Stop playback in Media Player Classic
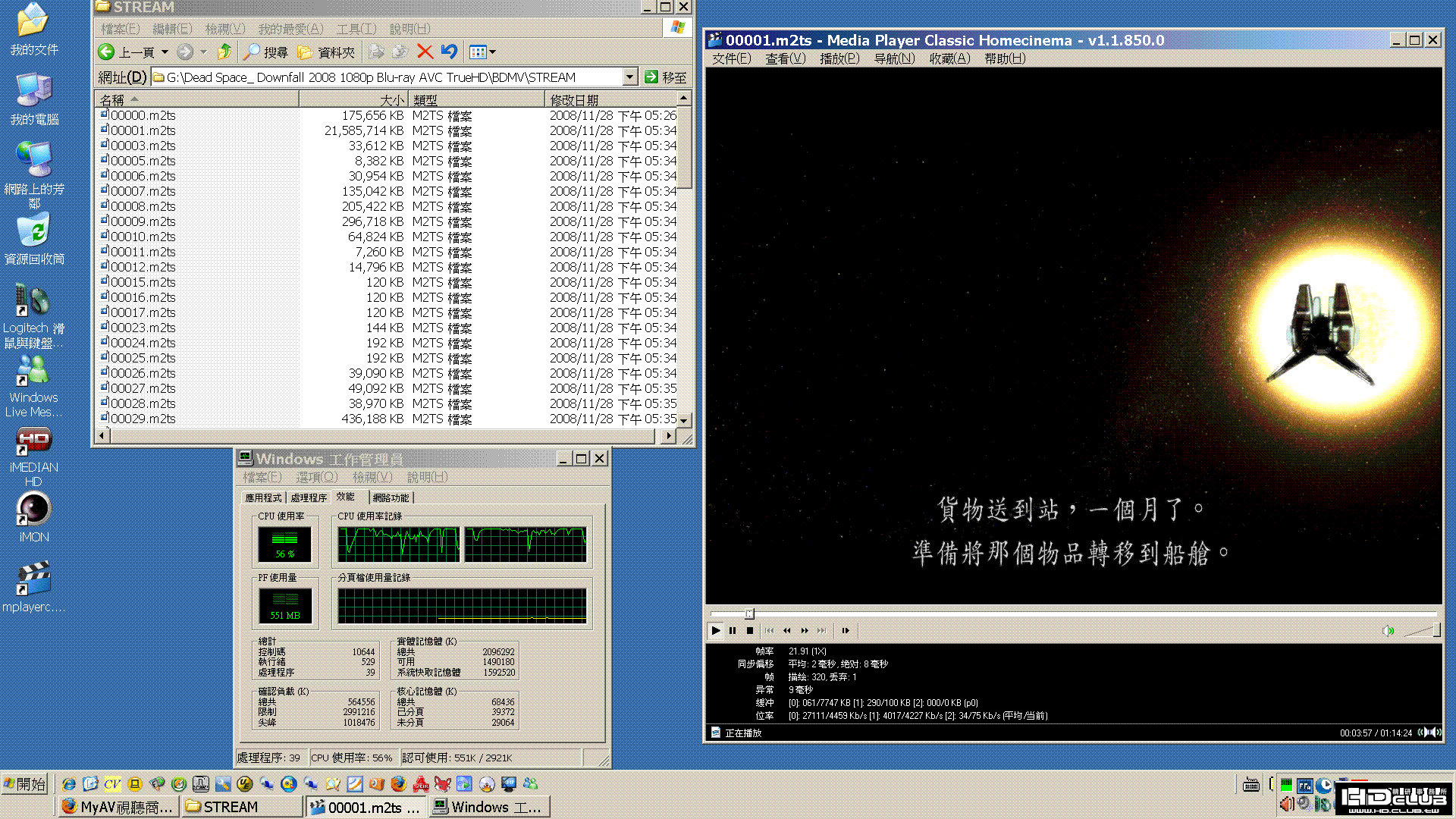 click(x=750, y=630)
